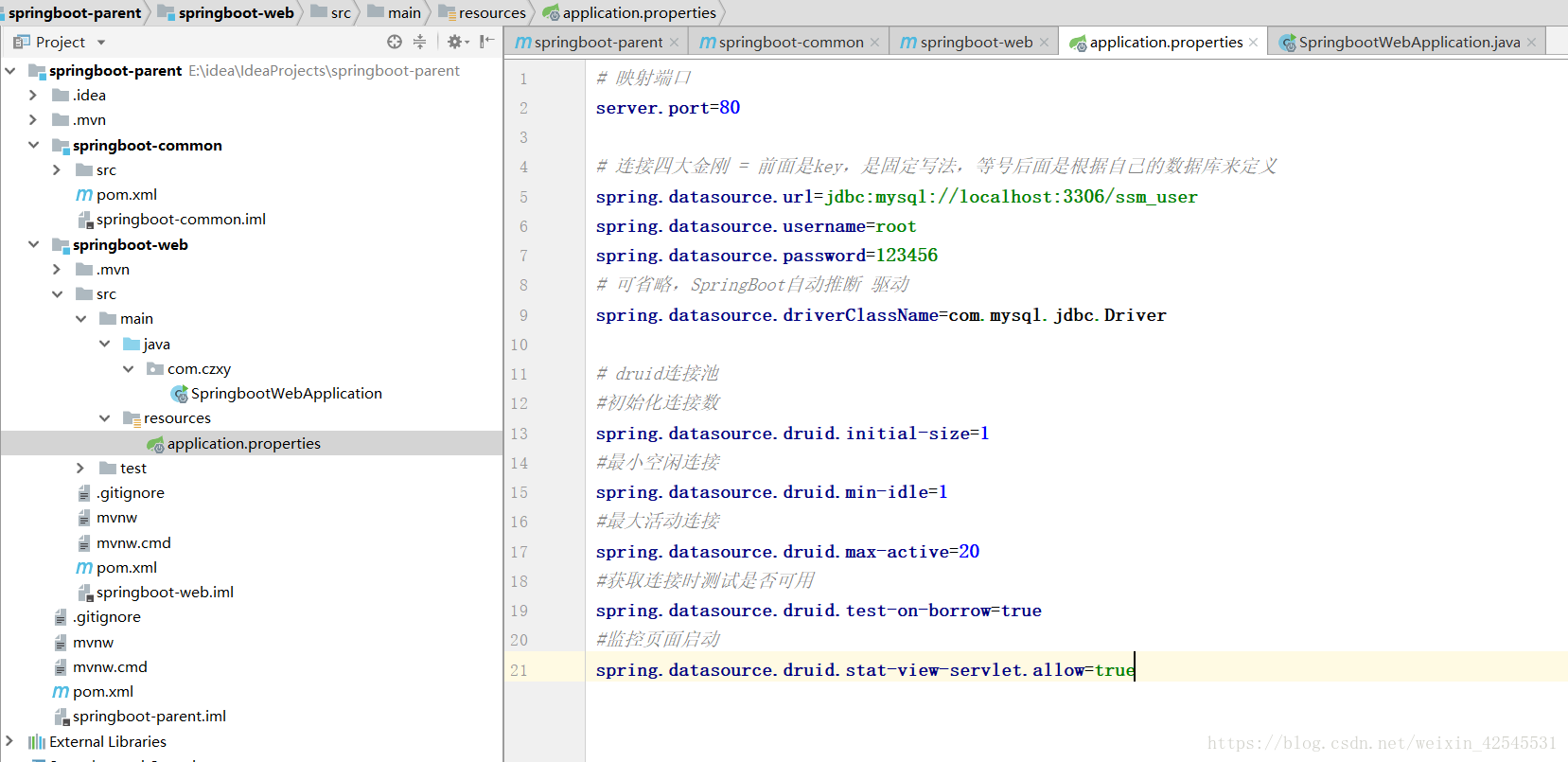Collapse the springboot-common module
The width and height of the screenshot is (1568, 762).
33,145
